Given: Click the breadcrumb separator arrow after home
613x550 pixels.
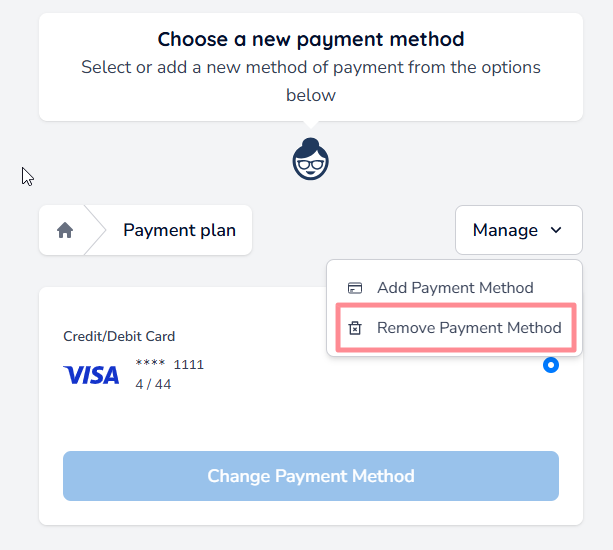Looking at the screenshot, I should (x=97, y=230).
